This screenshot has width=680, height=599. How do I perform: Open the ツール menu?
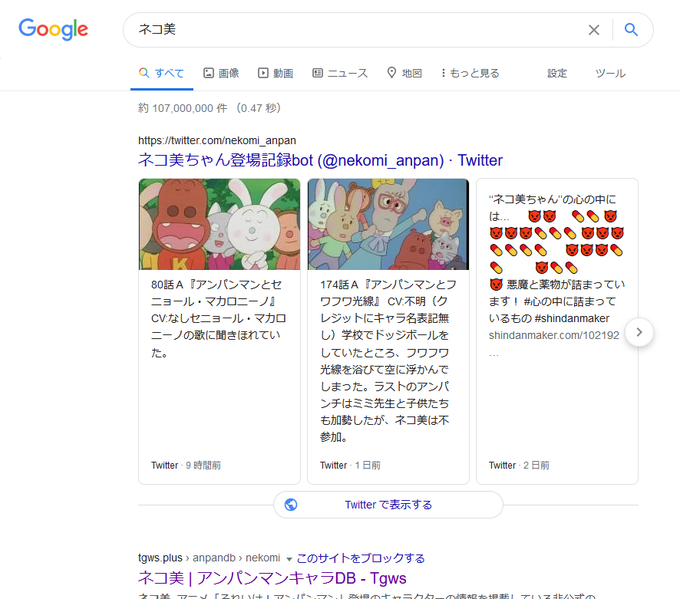tap(610, 73)
